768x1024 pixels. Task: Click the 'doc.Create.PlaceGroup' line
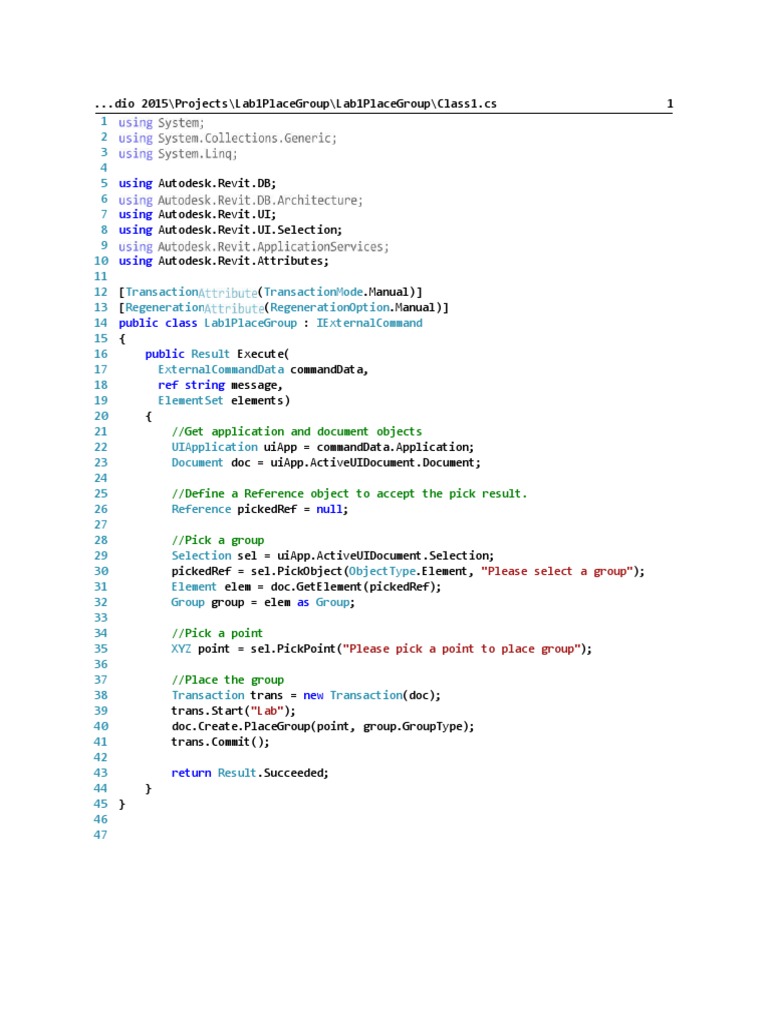coord(323,726)
